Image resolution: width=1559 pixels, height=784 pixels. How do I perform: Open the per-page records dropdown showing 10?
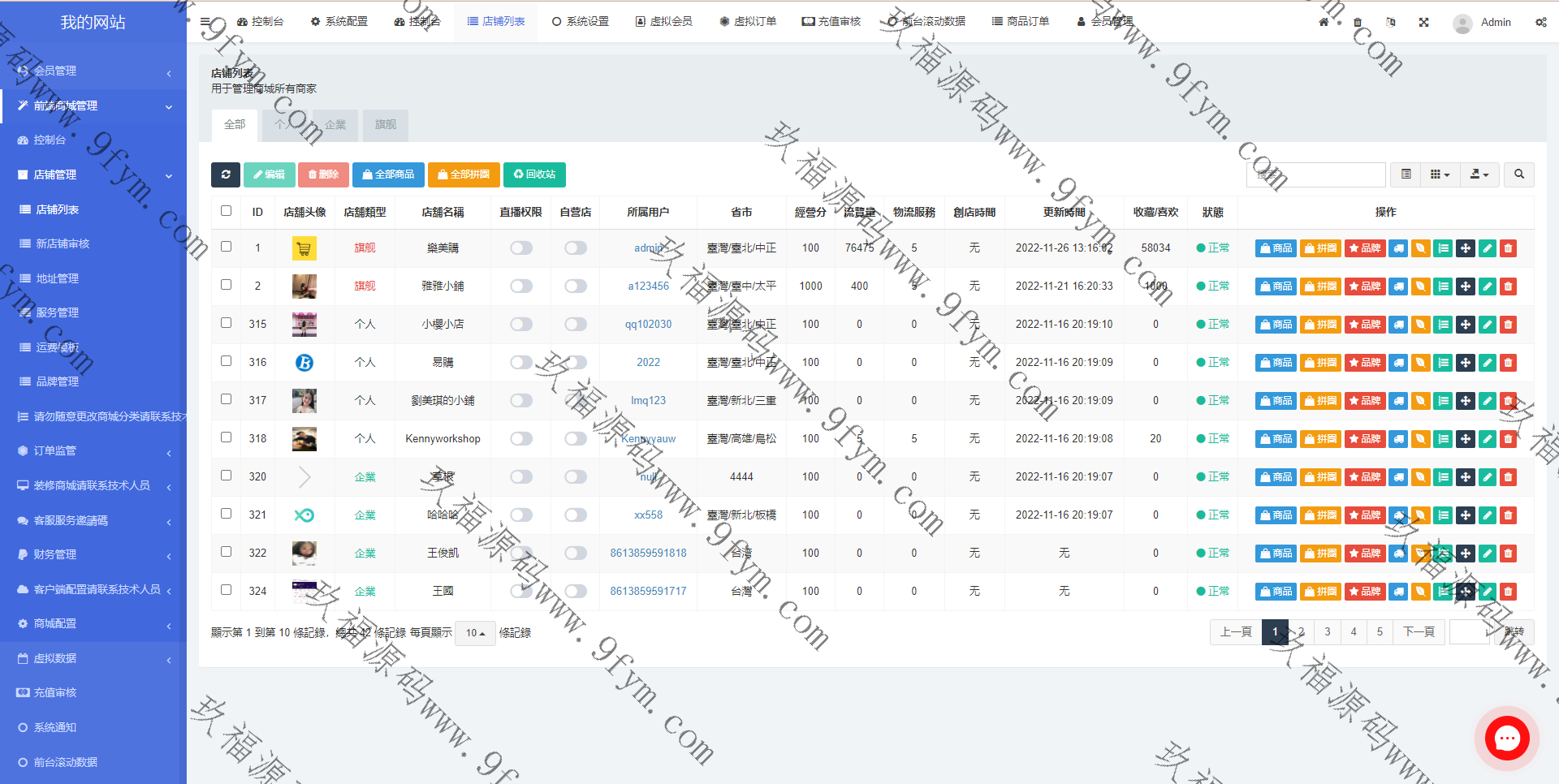coord(475,633)
